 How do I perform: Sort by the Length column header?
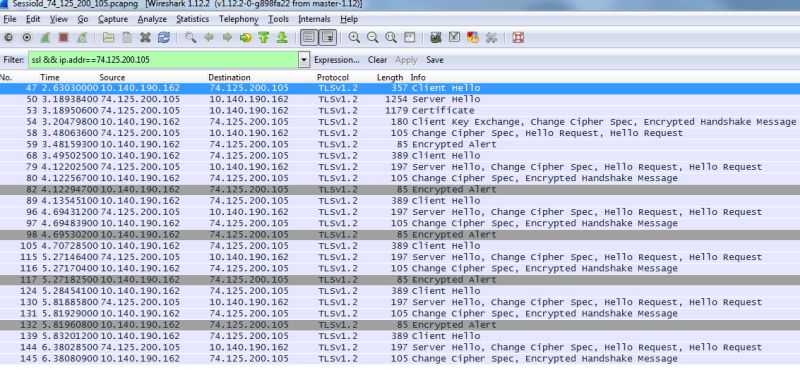coord(390,78)
